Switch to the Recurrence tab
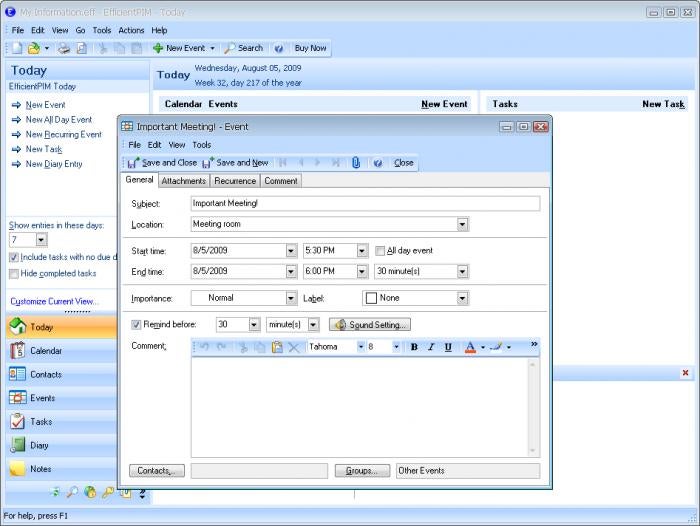Viewport: 700px width, 526px height. 235,181
